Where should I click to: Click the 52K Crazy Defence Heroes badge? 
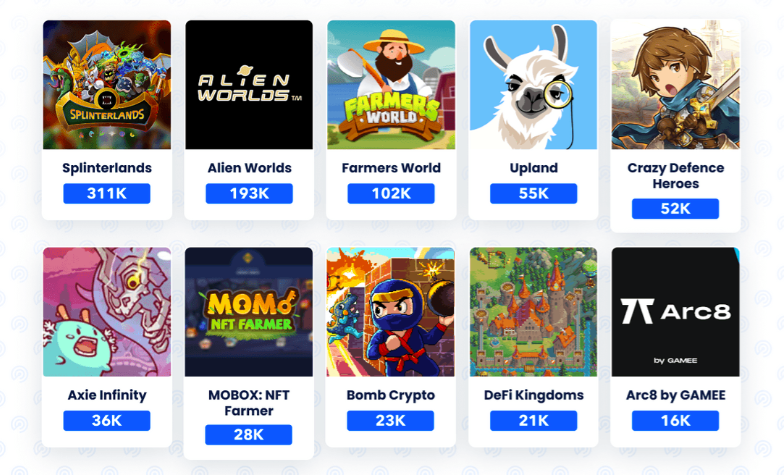coord(676,208)
